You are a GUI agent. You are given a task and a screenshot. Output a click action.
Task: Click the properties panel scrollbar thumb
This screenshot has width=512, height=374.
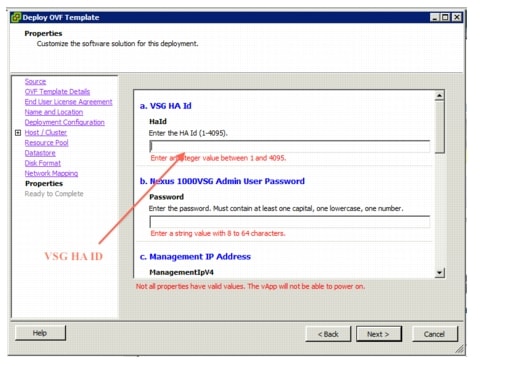pos(440,127)
